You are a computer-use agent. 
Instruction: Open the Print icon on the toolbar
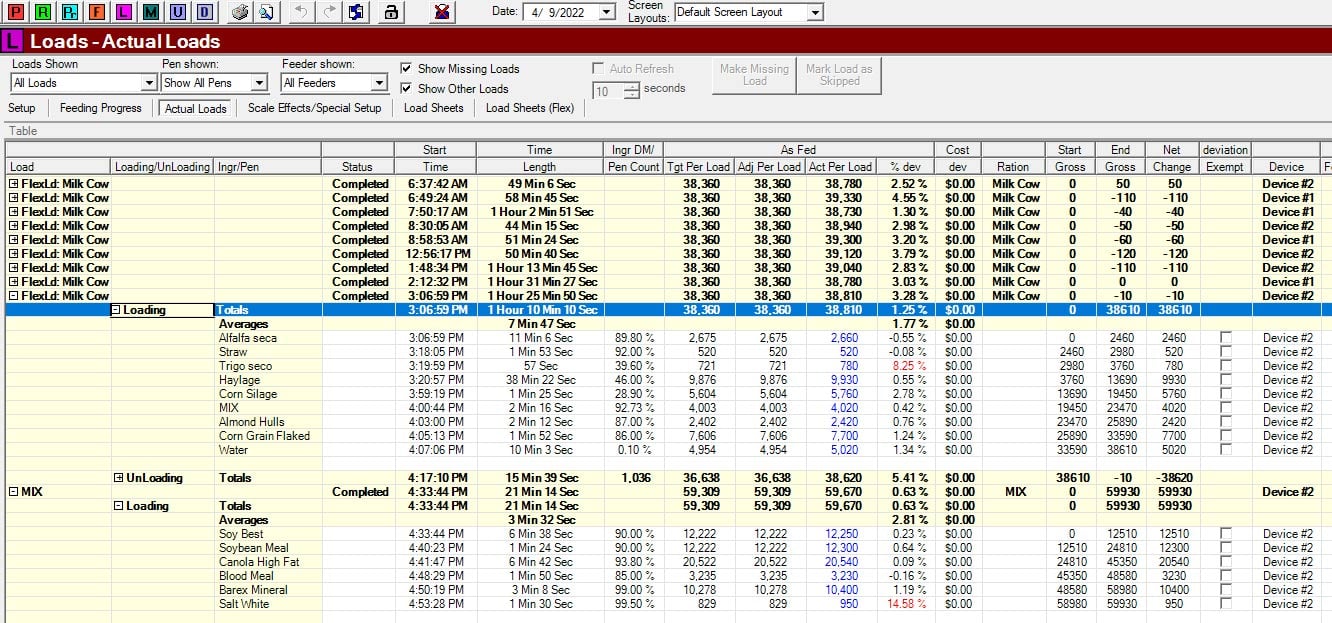point(242,13)
